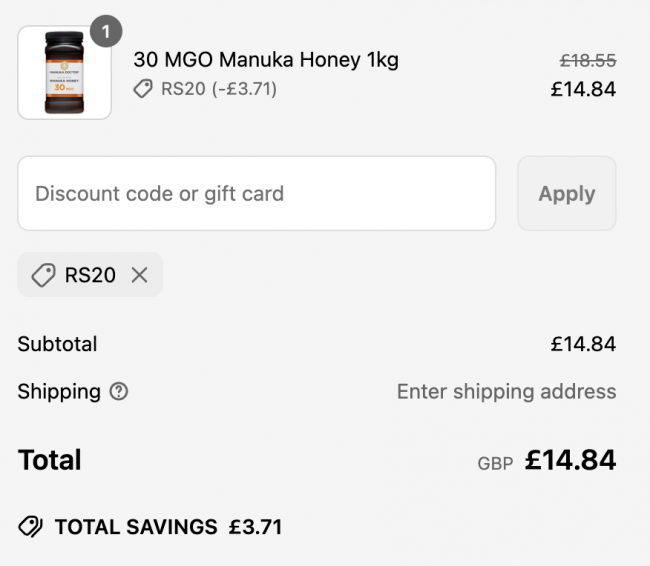Viewport: 650px width, 566px height.
Task: Click the tag icon in the RS20 chip
Action: [x=43, y=275]
